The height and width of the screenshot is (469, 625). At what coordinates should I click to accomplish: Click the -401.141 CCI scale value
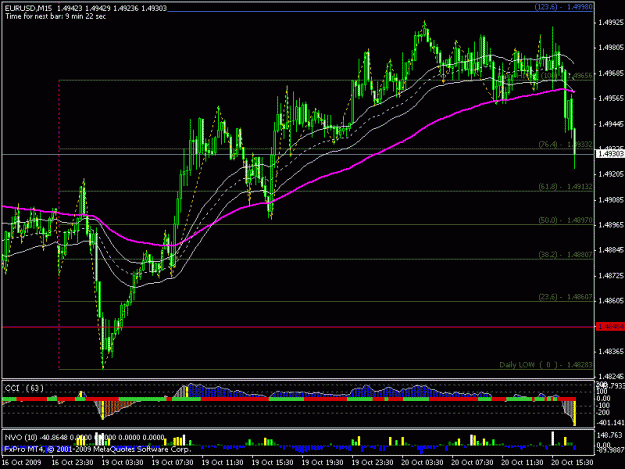click(610, 423)
